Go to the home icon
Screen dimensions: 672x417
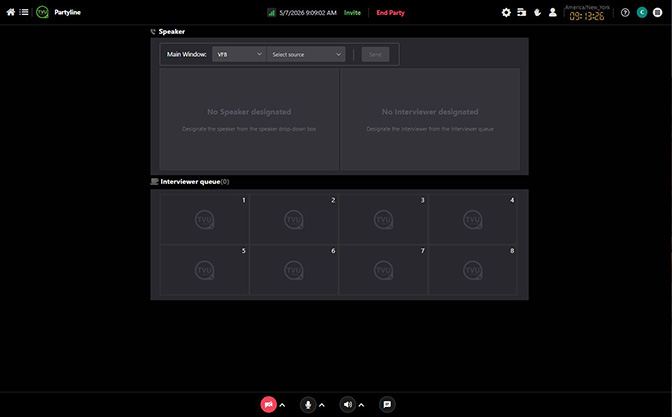click(x=11, y=12)
